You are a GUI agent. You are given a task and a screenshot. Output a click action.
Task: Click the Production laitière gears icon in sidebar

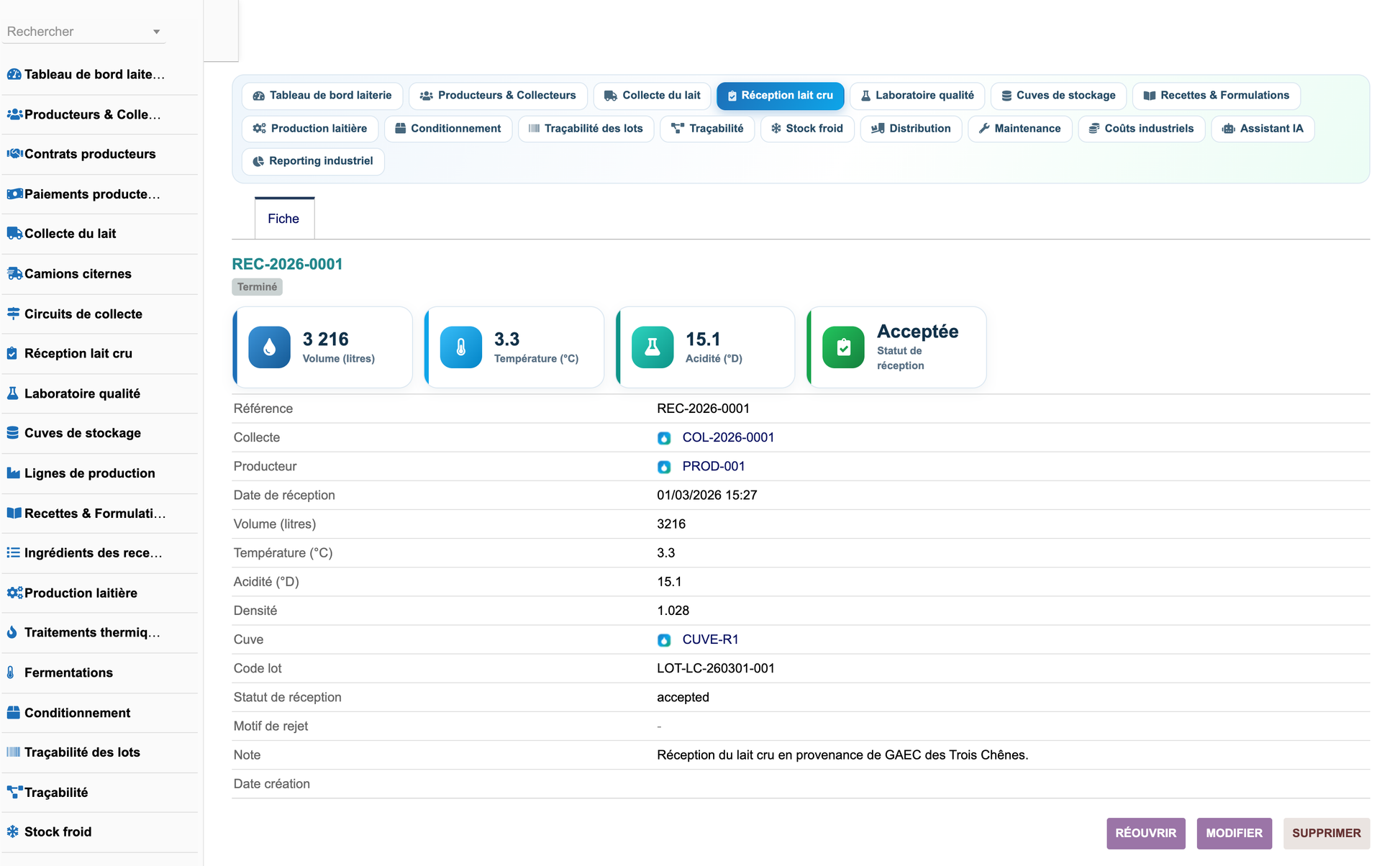click(x=14, y=593)
